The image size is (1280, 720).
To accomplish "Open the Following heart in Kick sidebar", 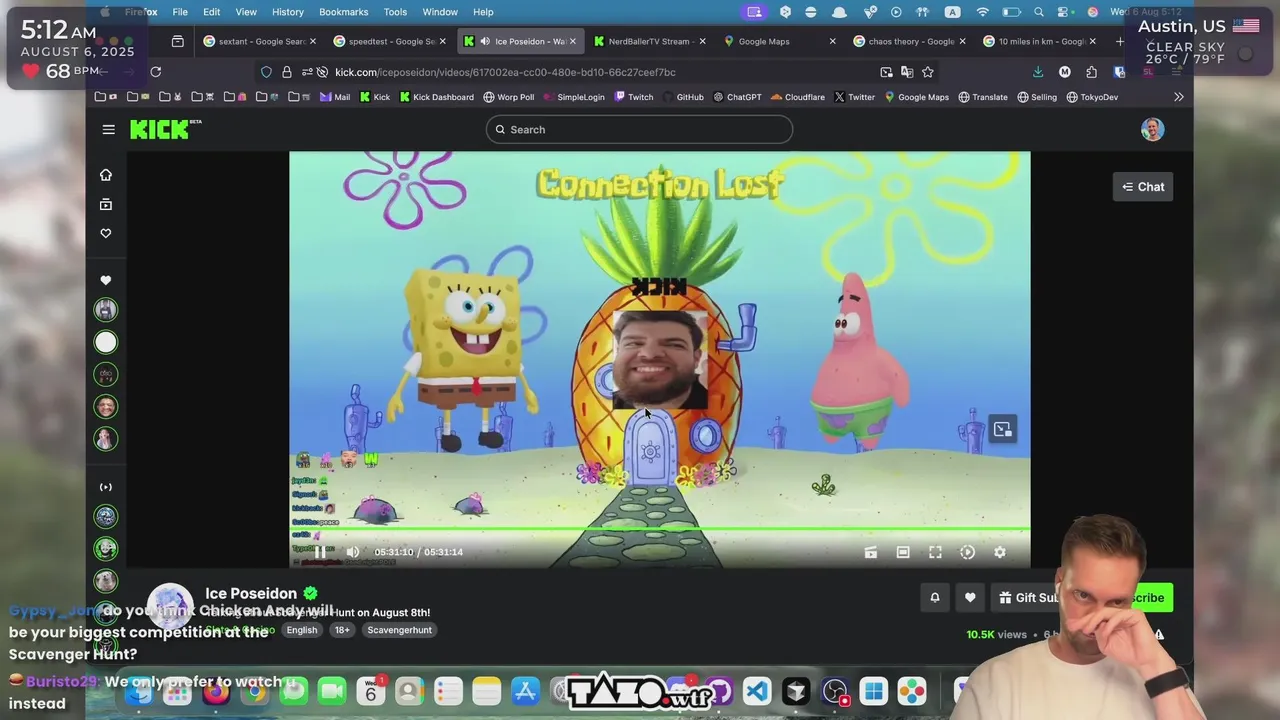I will click(x=106, y=233).
